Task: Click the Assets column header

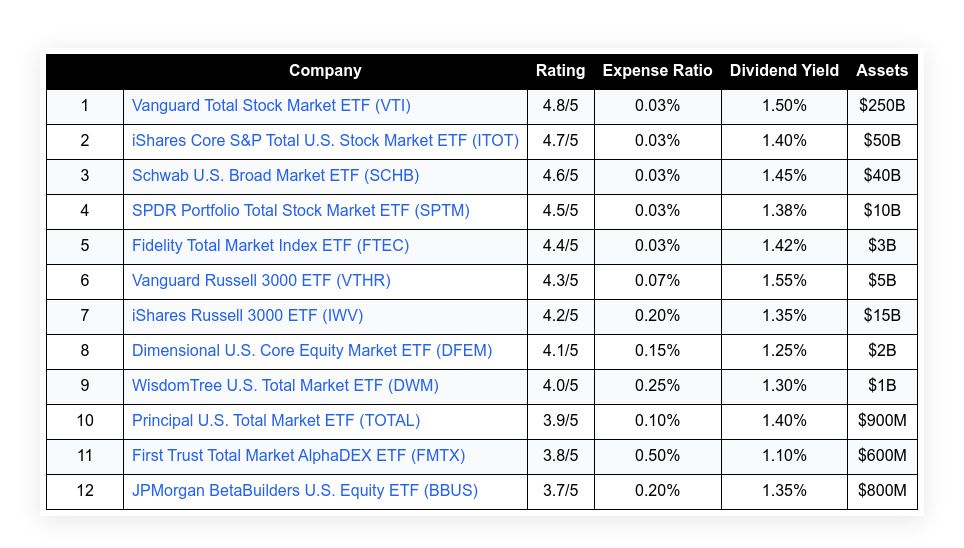Action: [882, 70]
